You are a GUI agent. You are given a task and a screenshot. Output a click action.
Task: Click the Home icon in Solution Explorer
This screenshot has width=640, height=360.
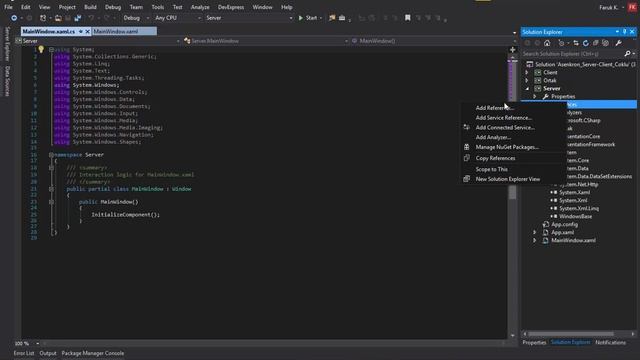point(547,43)
